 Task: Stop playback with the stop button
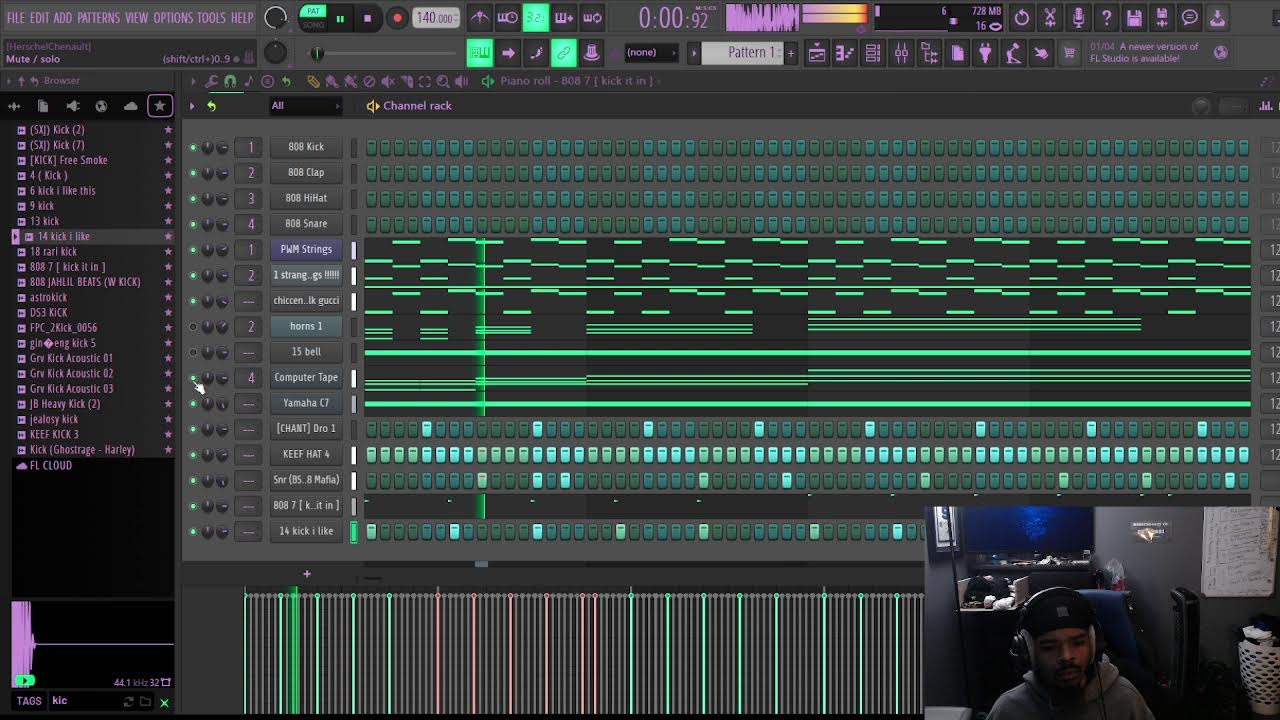tap(367, 18)
